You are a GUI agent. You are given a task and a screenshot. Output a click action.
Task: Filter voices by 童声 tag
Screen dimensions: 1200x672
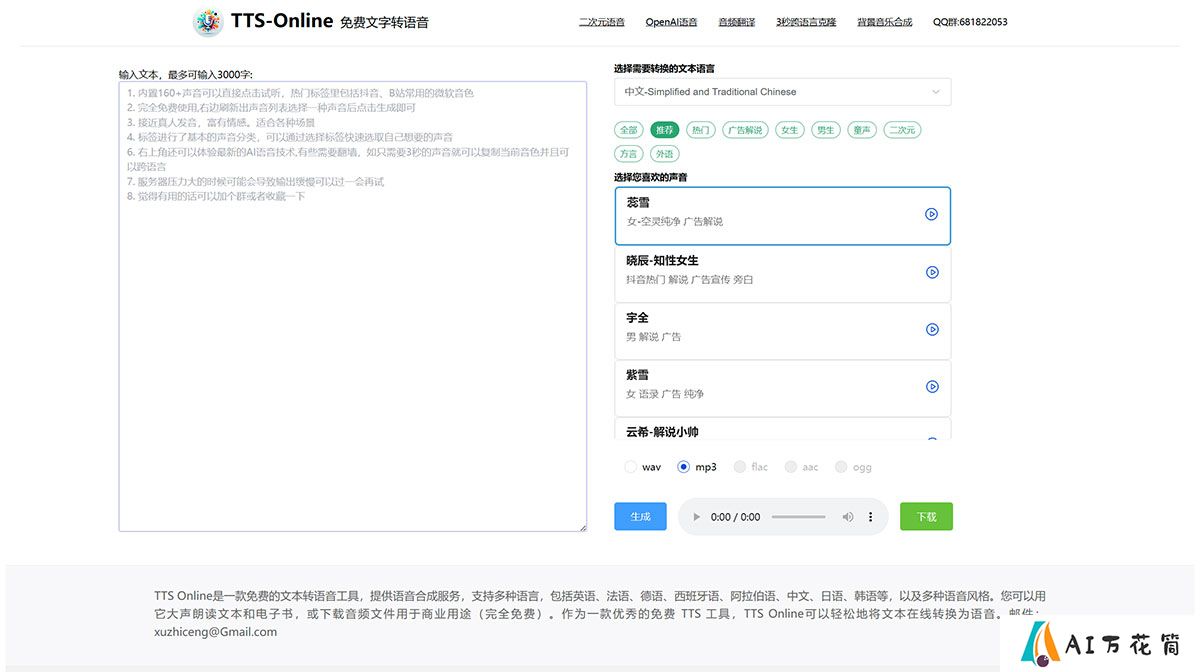click(861, 130)
